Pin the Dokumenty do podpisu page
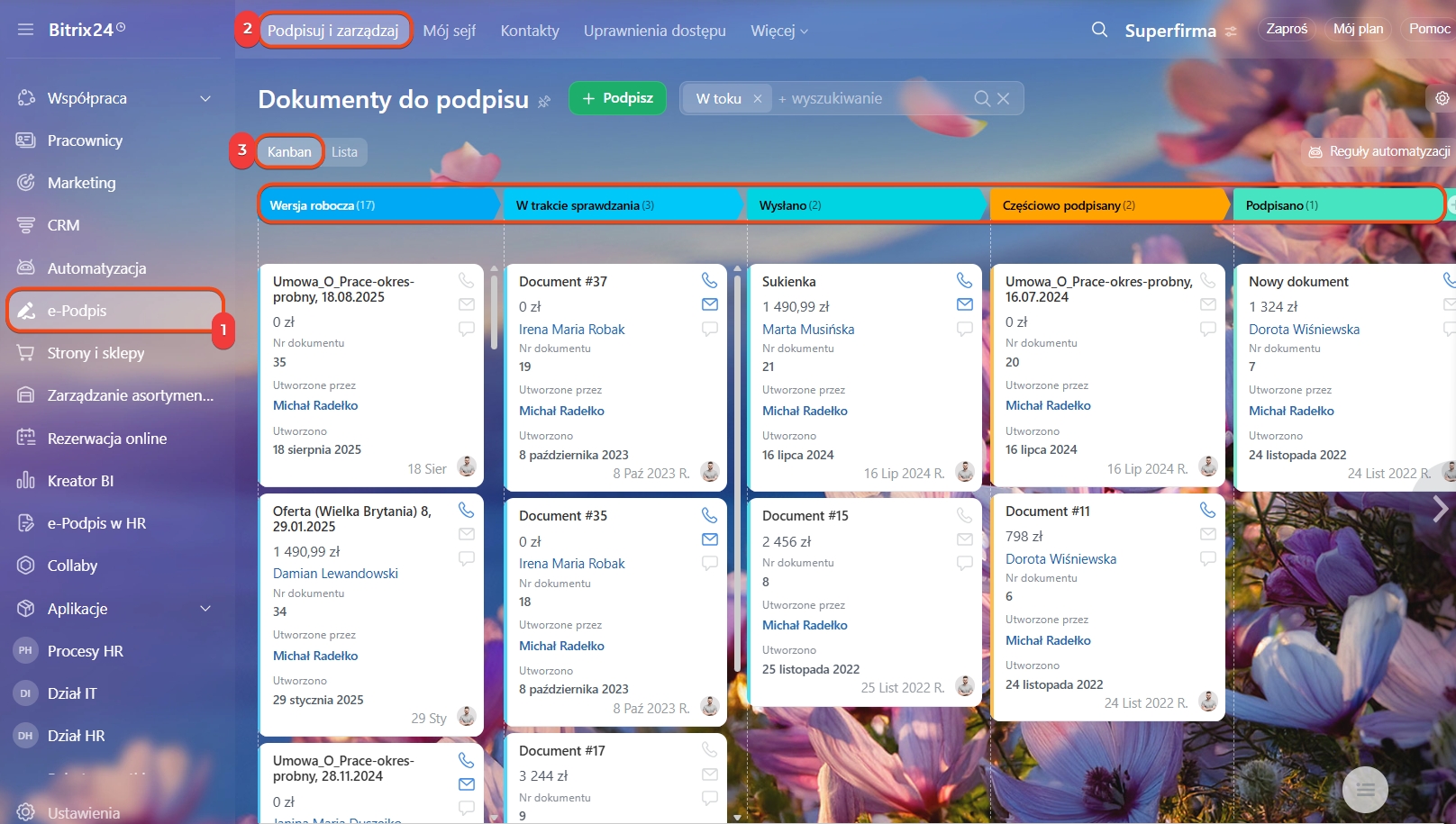 click(544, 101)
